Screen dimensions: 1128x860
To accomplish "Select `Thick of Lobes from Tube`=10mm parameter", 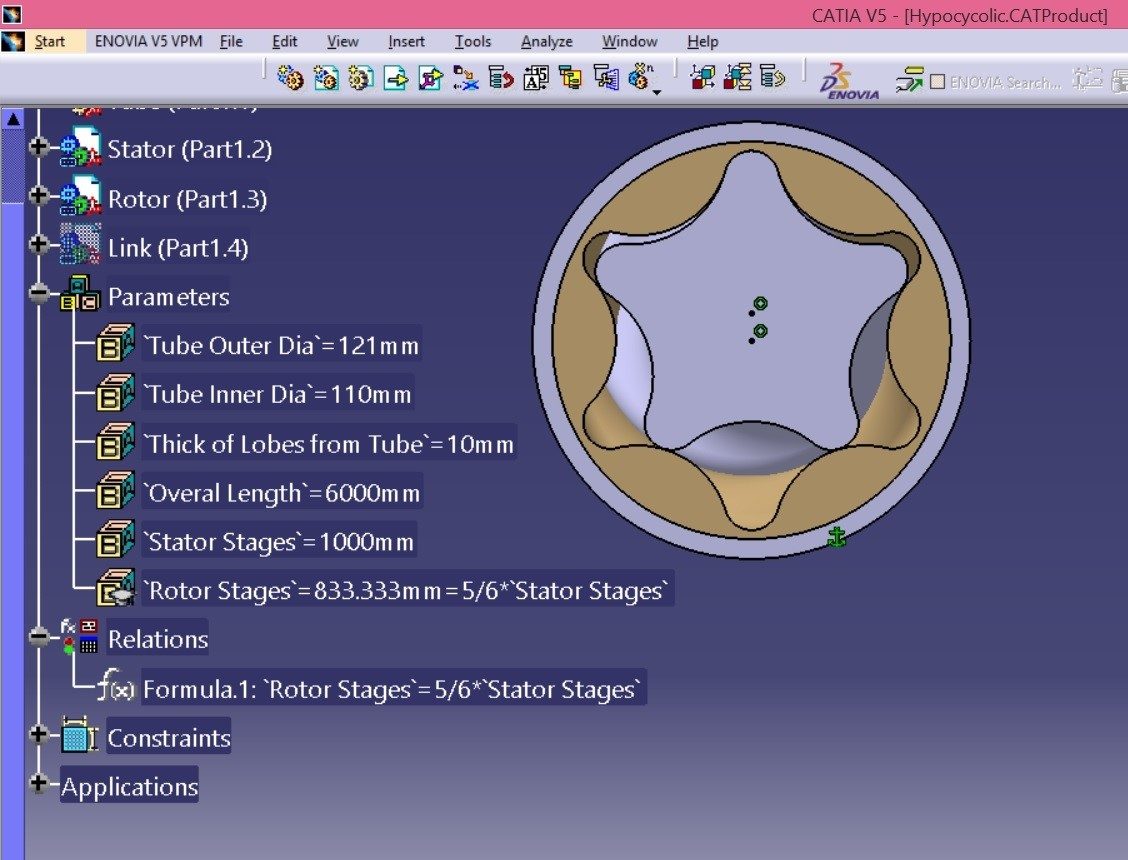I will pos(329,445).
